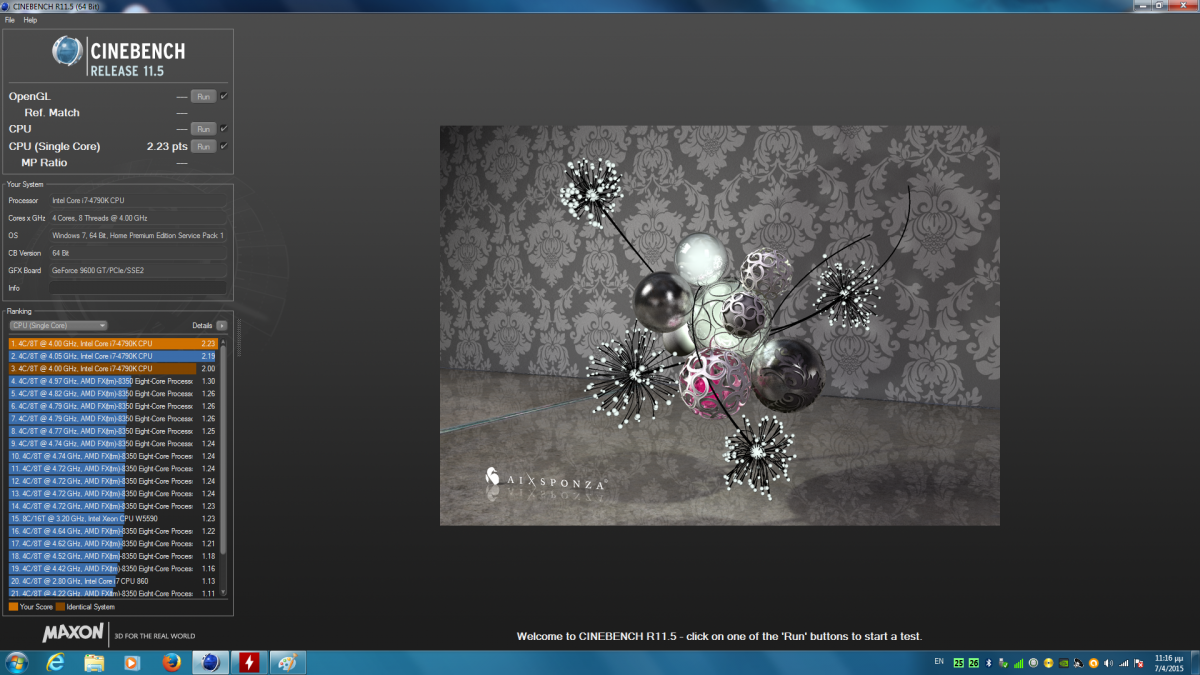Toggle the CPU (Single Core) test checkbox

224,146
